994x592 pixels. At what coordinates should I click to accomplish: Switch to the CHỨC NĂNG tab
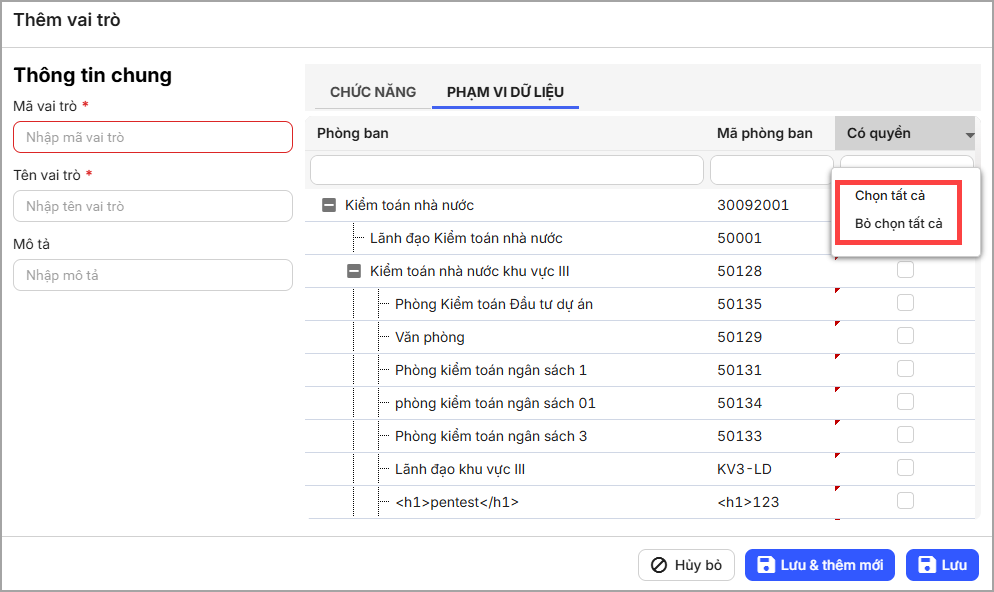[x=373, y=92]
